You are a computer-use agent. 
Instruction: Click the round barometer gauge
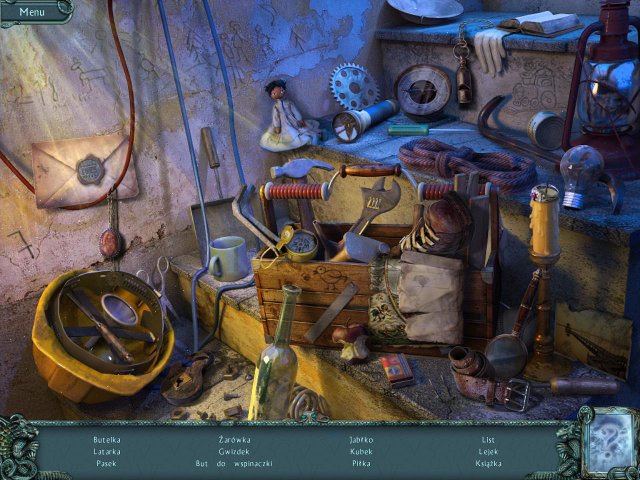pos(423,93)
